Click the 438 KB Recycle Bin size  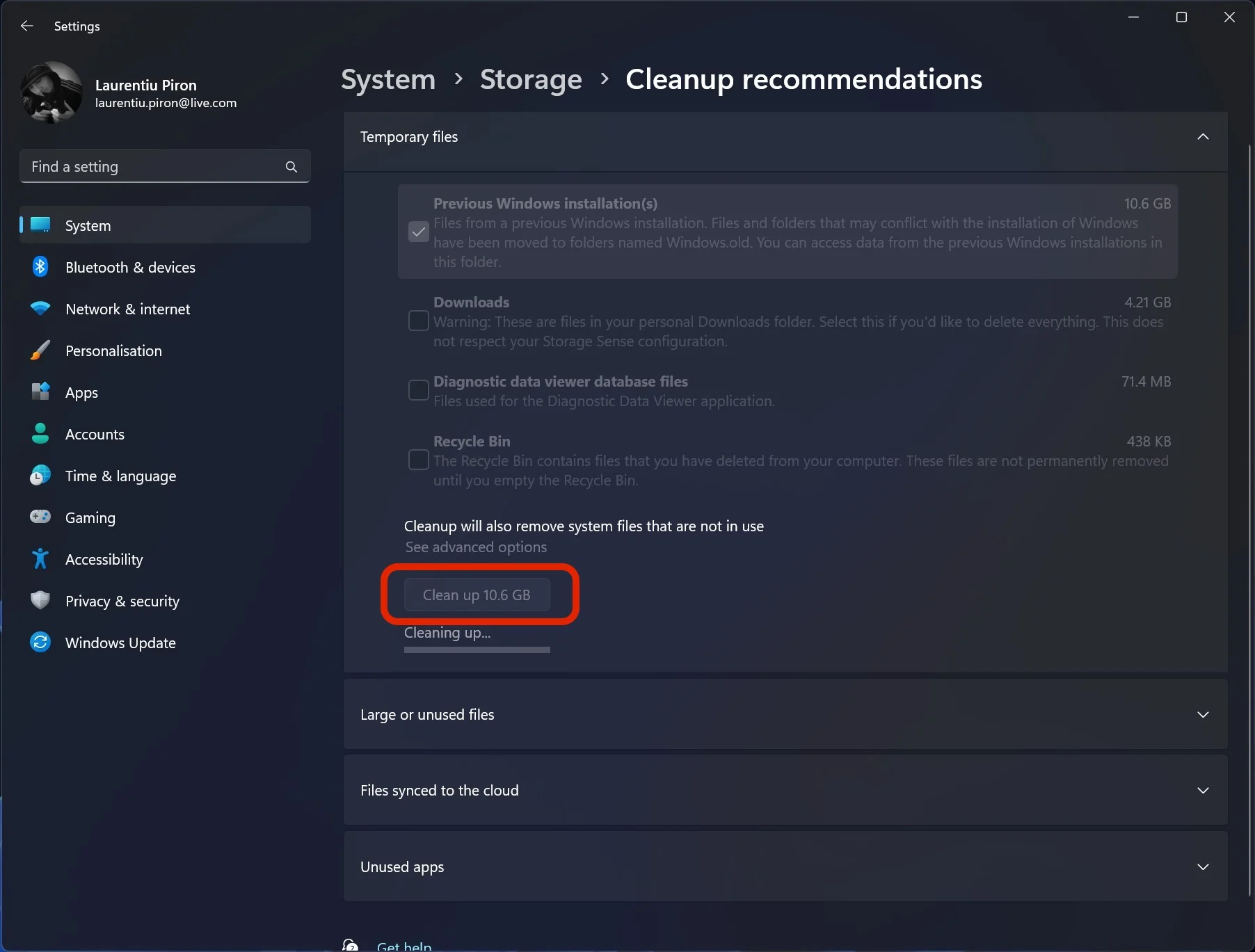pyautogui.click(x=1149, y=442)
